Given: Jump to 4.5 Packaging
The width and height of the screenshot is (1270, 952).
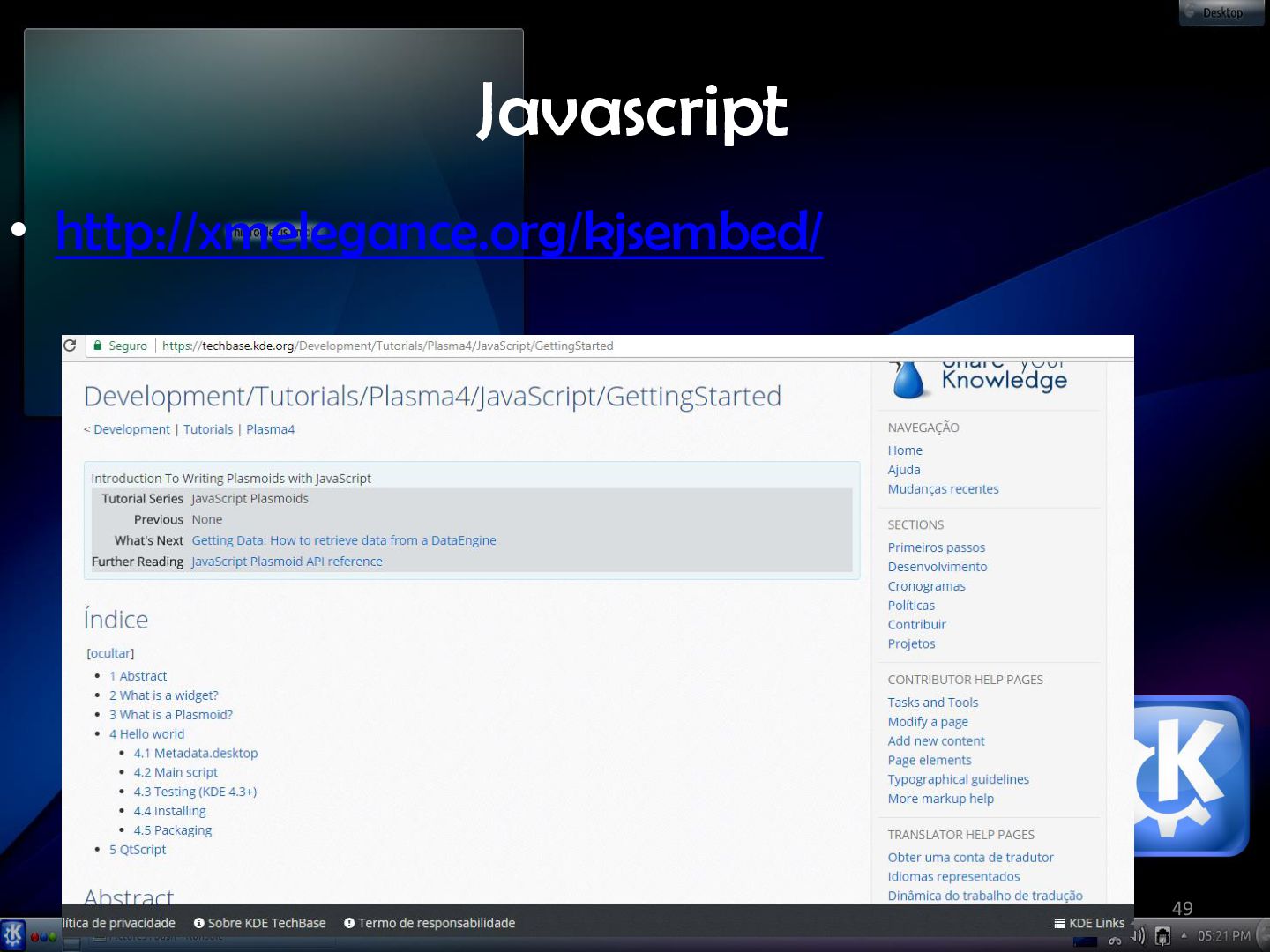Looking at the screenshot, I should pos(173,831).
